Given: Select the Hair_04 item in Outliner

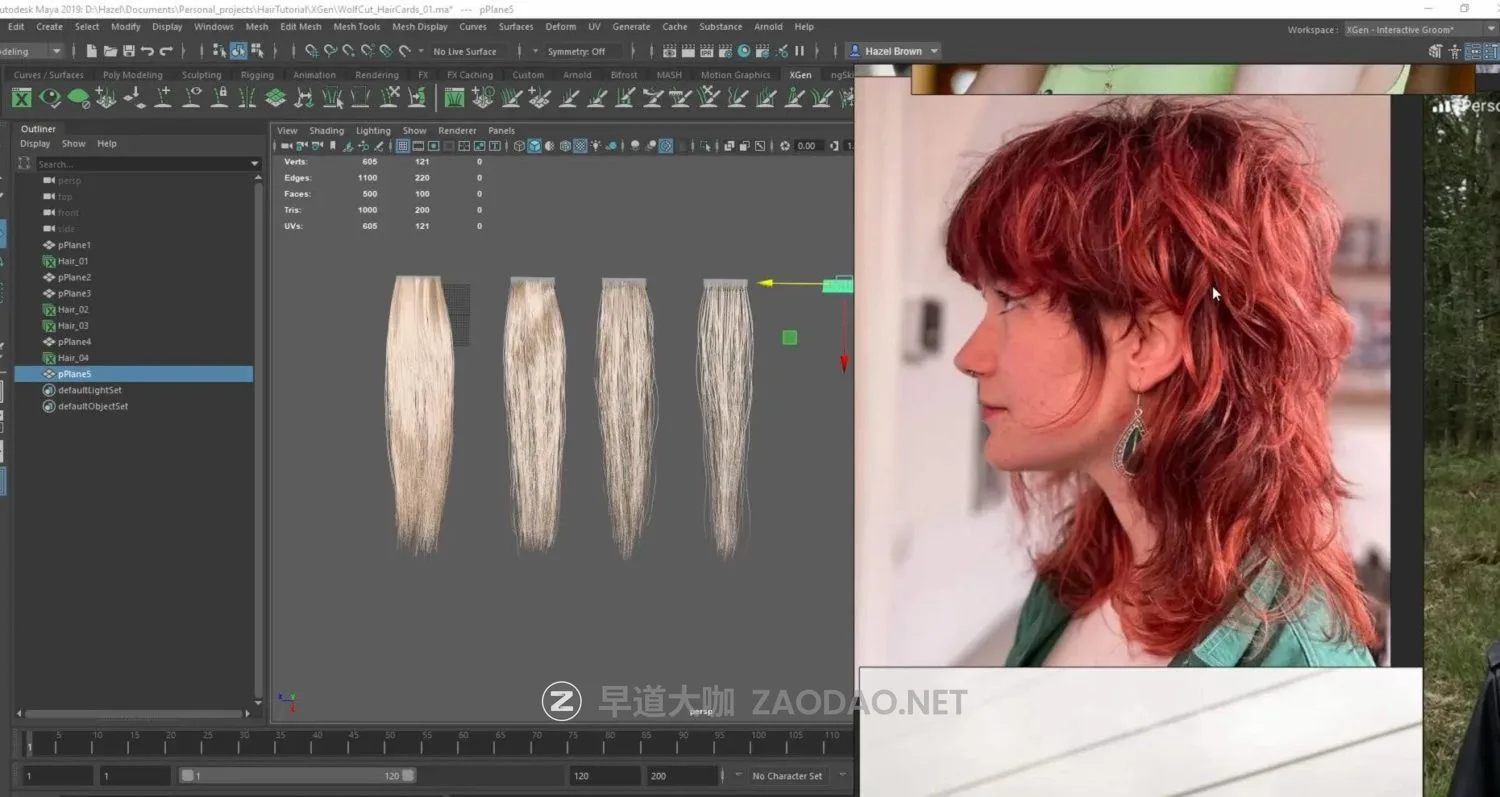Looking at the screenshot, I should coord(73,358).
